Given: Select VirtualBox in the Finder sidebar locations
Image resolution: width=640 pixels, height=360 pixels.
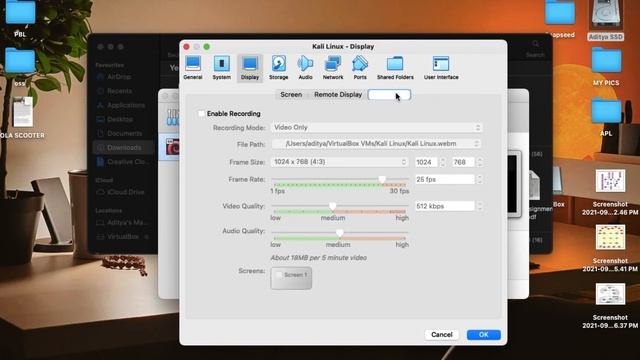Looking at the screenshot, I should click(123, 237).
